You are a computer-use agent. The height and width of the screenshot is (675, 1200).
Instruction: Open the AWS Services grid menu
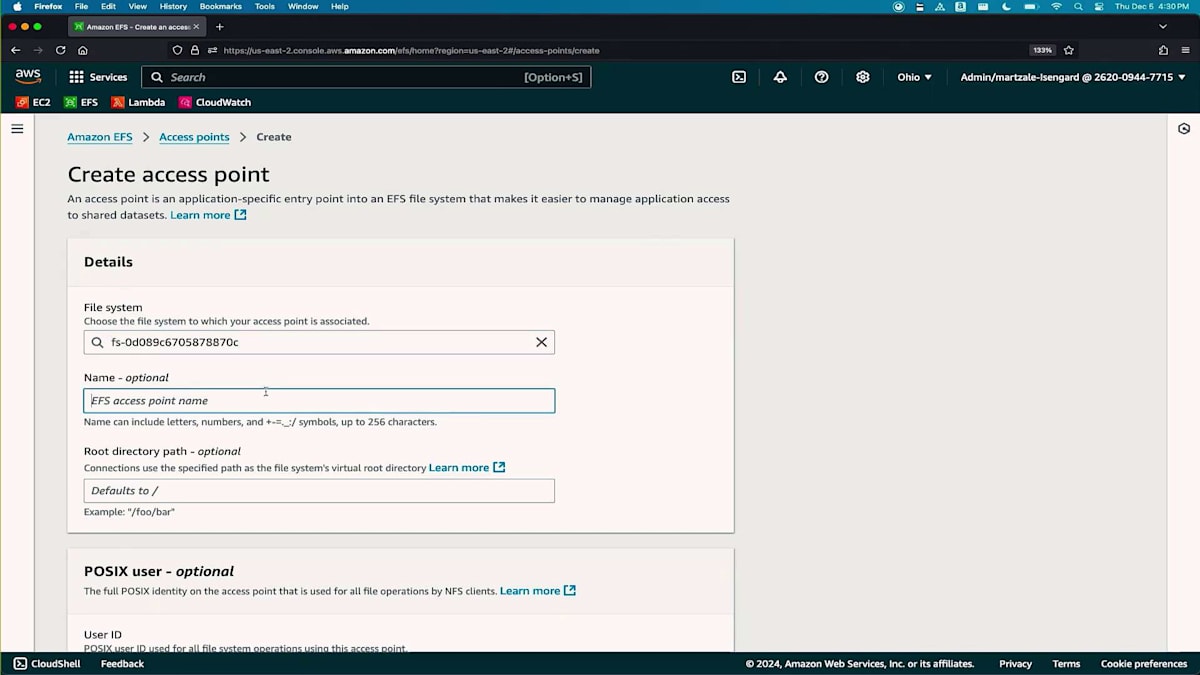pos(98,77)
